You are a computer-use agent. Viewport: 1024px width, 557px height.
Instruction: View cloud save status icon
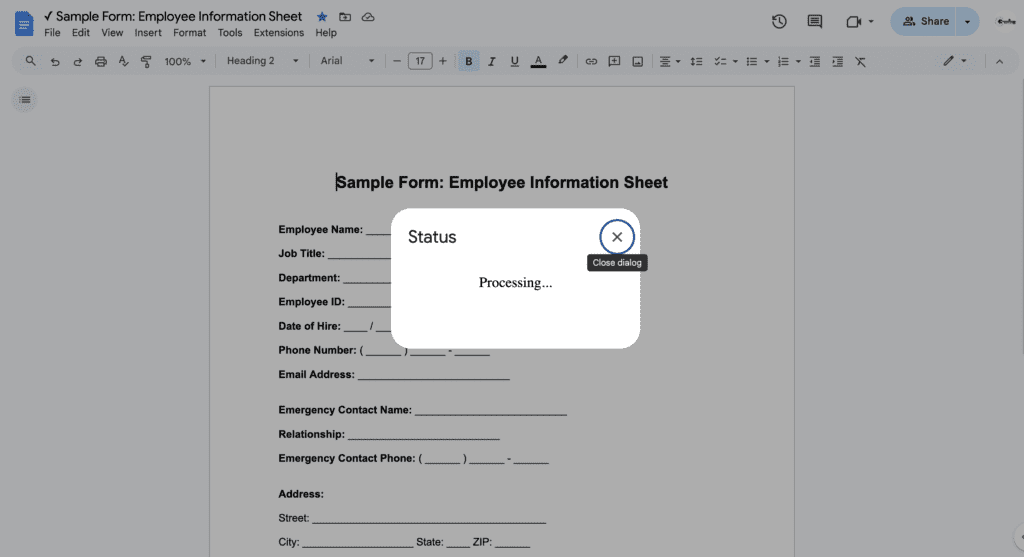coord(368,17)
